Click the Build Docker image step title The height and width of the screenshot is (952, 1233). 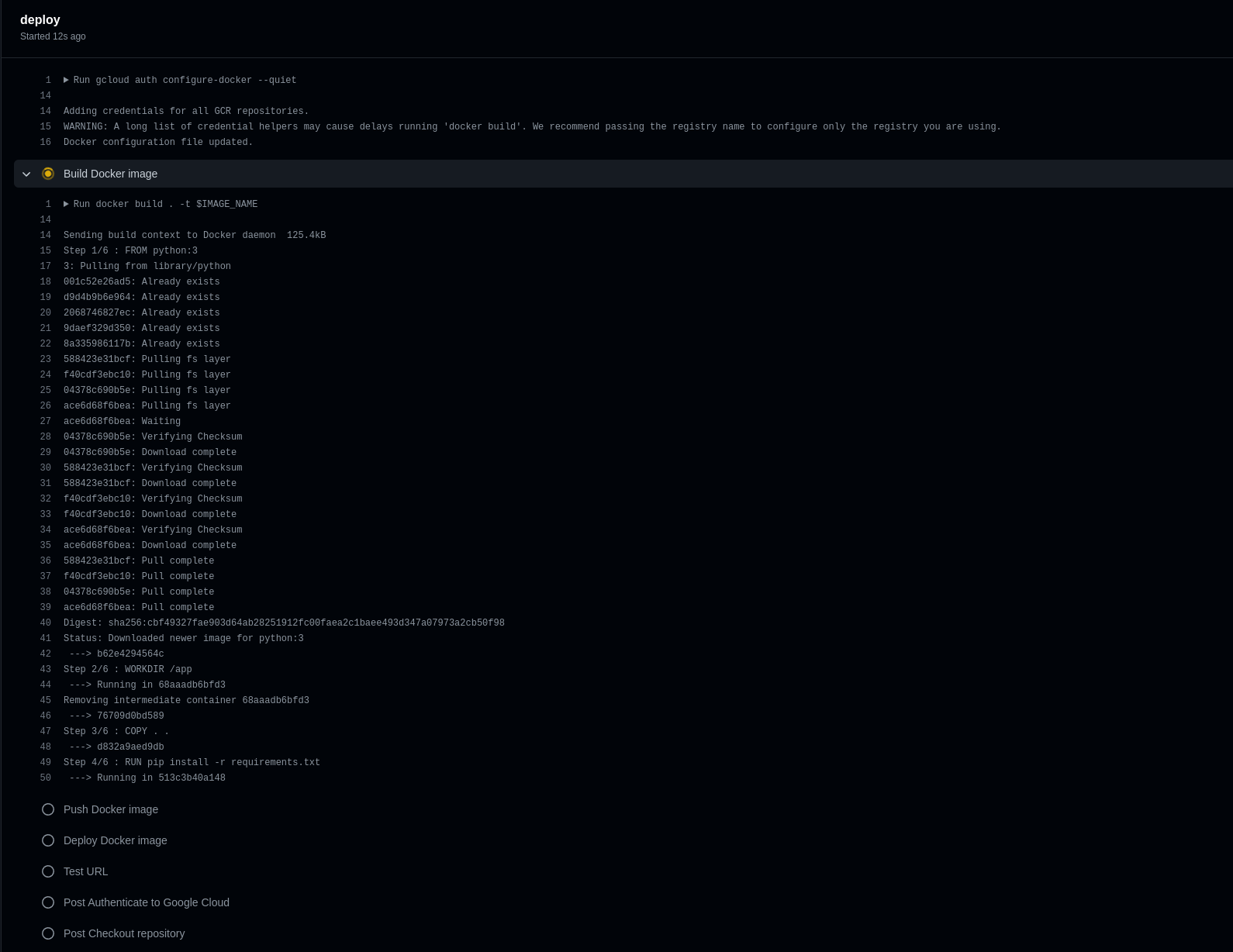(x=110, y=174)
